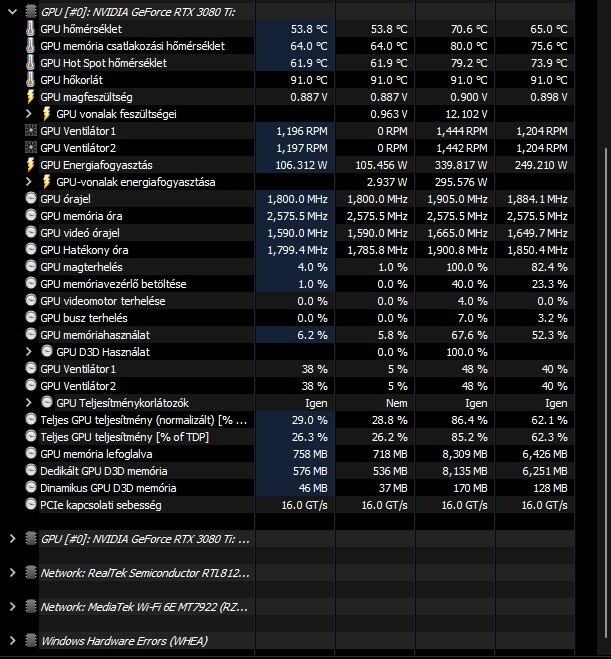Click clock icon of GPU órajel

pos(31,198)
